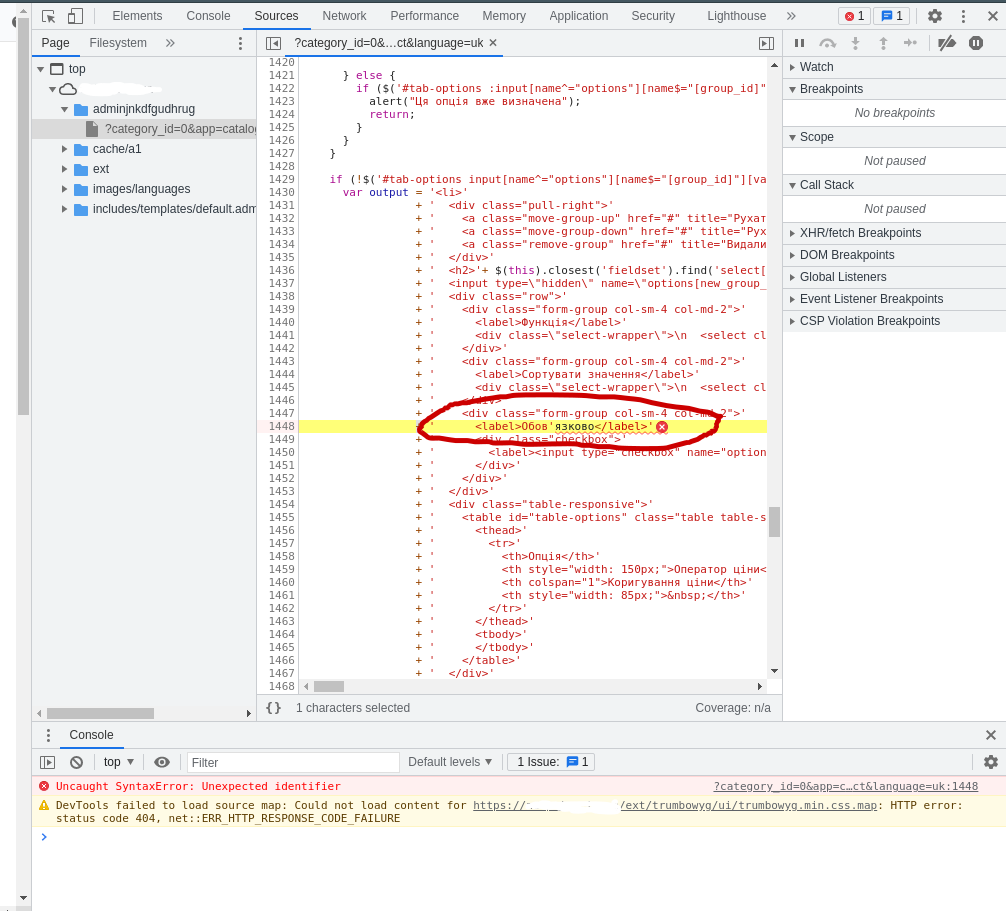Click the Step icon in debugger toolbar
The width and height of the screenshot is (1006, 911).
[910, 43]
